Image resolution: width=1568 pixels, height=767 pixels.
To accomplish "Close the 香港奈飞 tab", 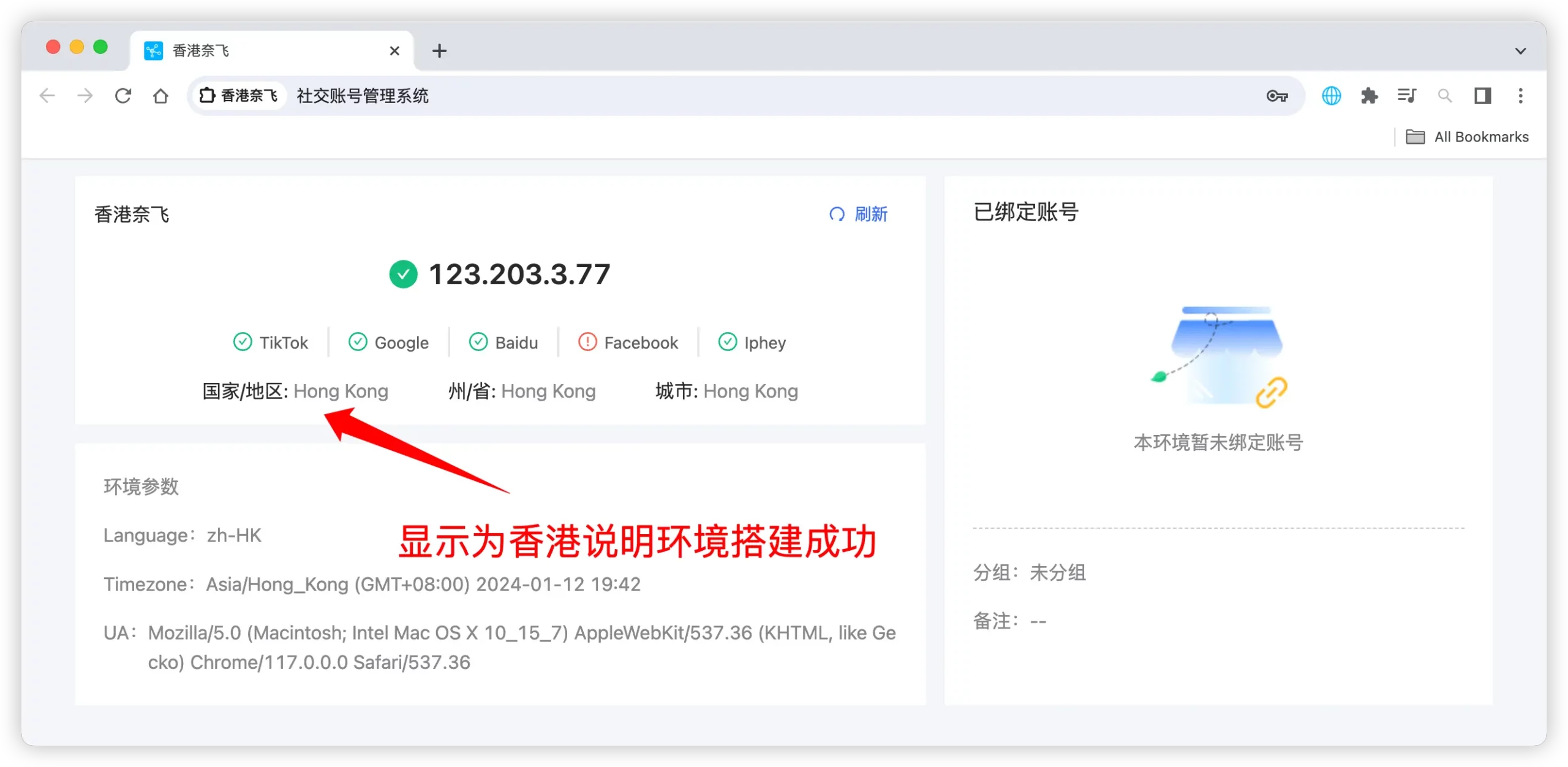I will pos(394,51).
